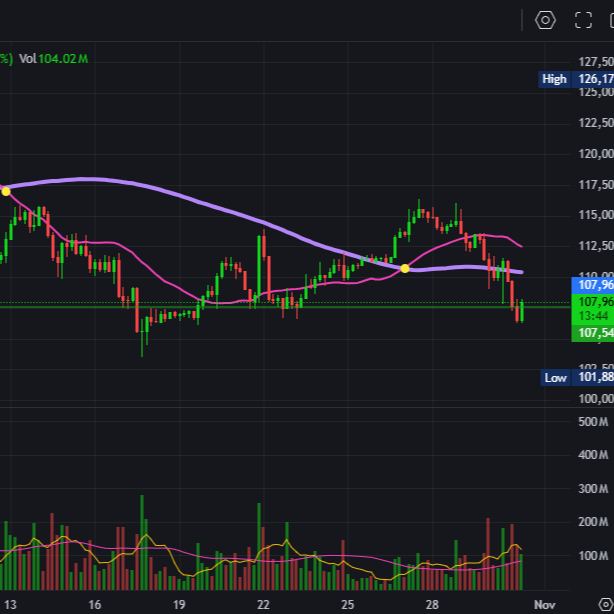Image resolution: width=614 pixels, height=614 pixels.
Task: Click the blue 107,96 price tag
Action: point(593,285)
